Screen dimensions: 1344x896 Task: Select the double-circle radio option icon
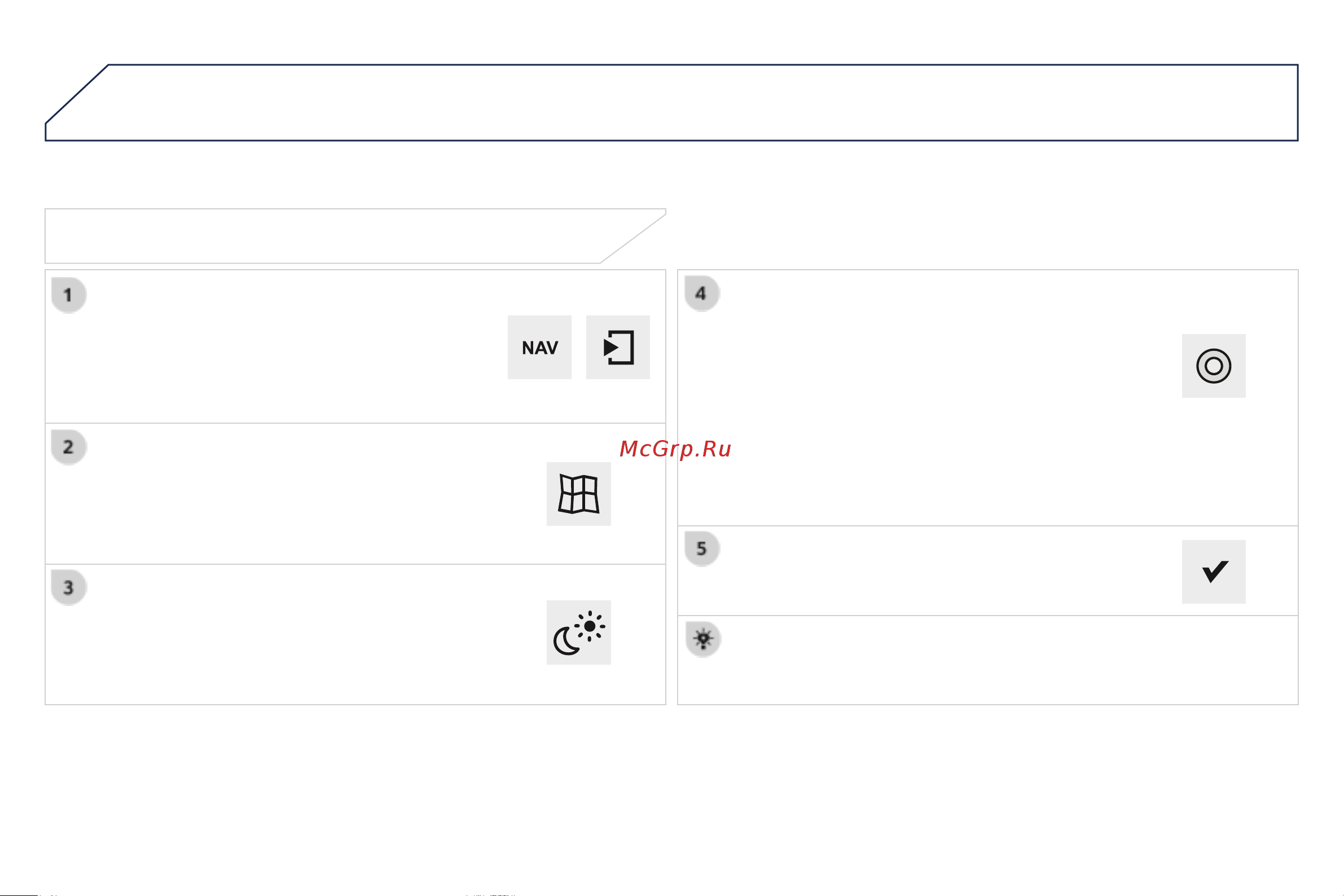click(1213, 366)
